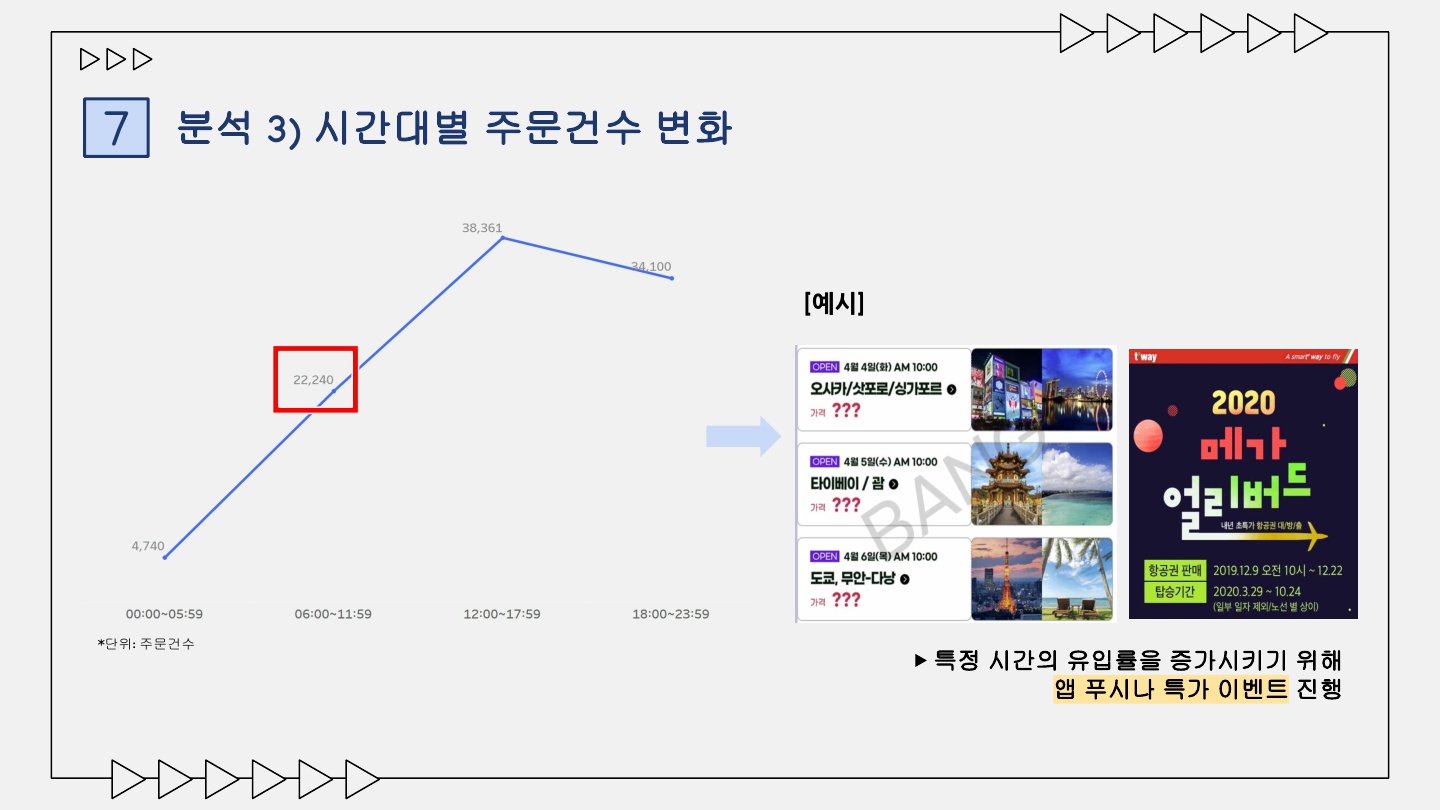
Task: Click the 00:00~05:59 axis label
Action: [164, 614]
